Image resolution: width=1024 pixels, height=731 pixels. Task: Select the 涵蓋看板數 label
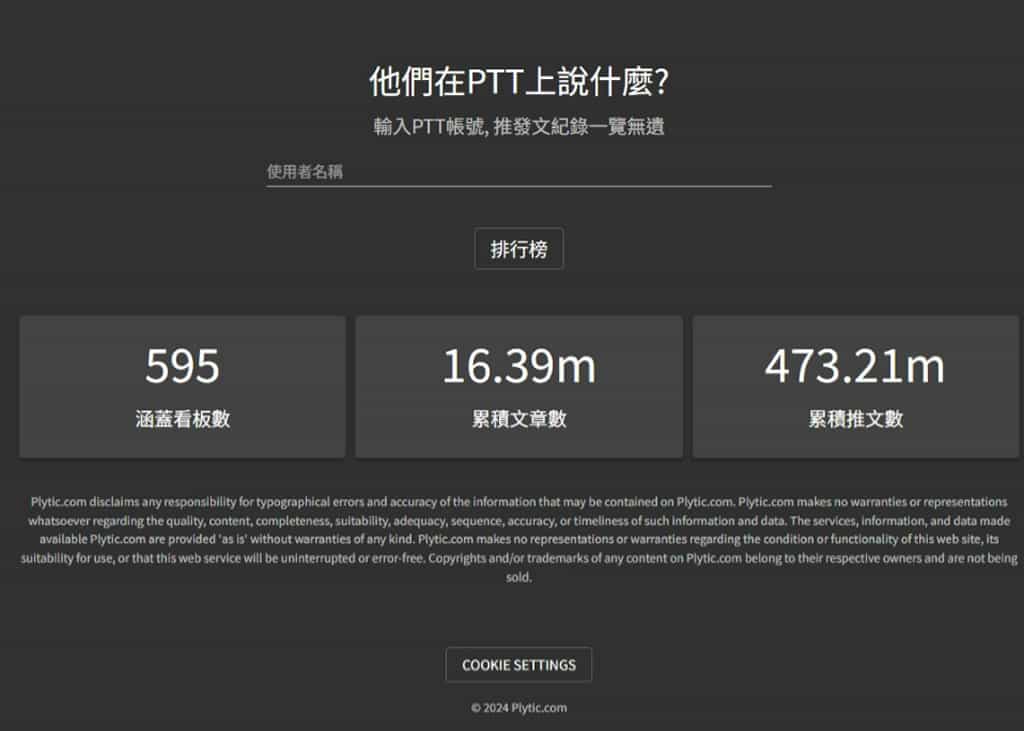pos(182,419)
